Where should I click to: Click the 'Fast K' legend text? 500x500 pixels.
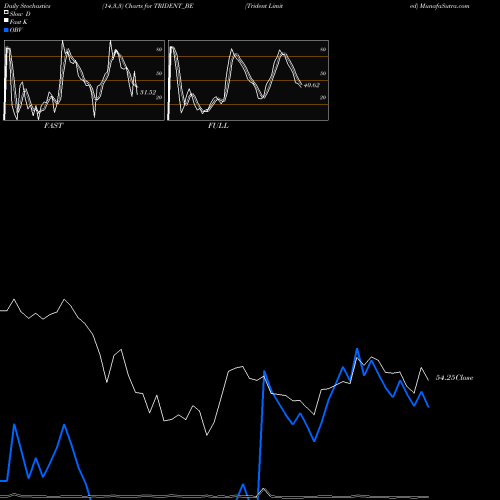click(x=19, y=22)
